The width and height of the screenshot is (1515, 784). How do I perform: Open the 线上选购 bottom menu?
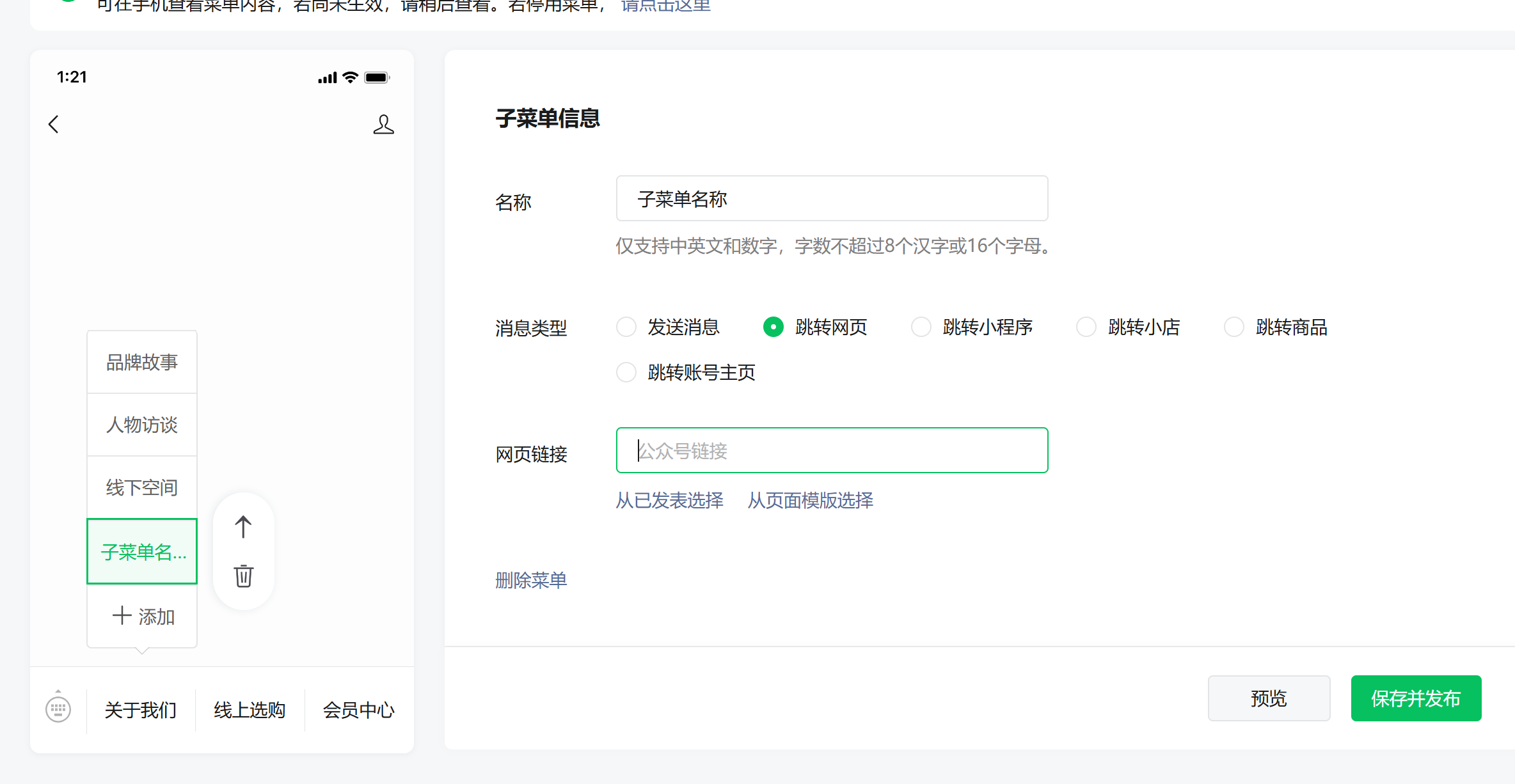(250, 710)
